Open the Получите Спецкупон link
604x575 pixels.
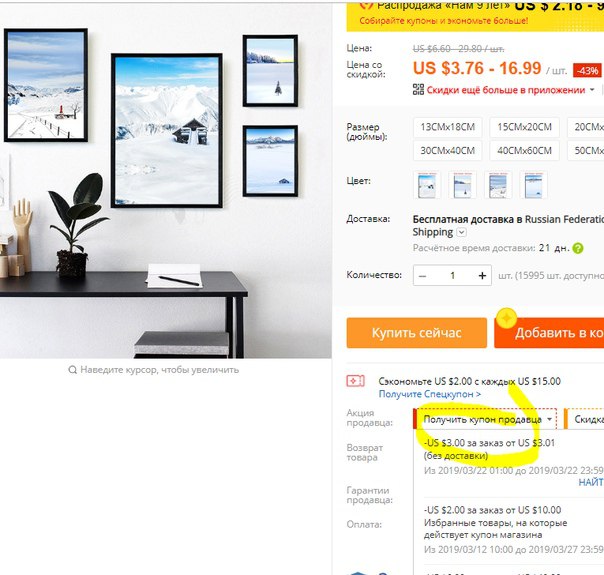click(x=430, y=394)
